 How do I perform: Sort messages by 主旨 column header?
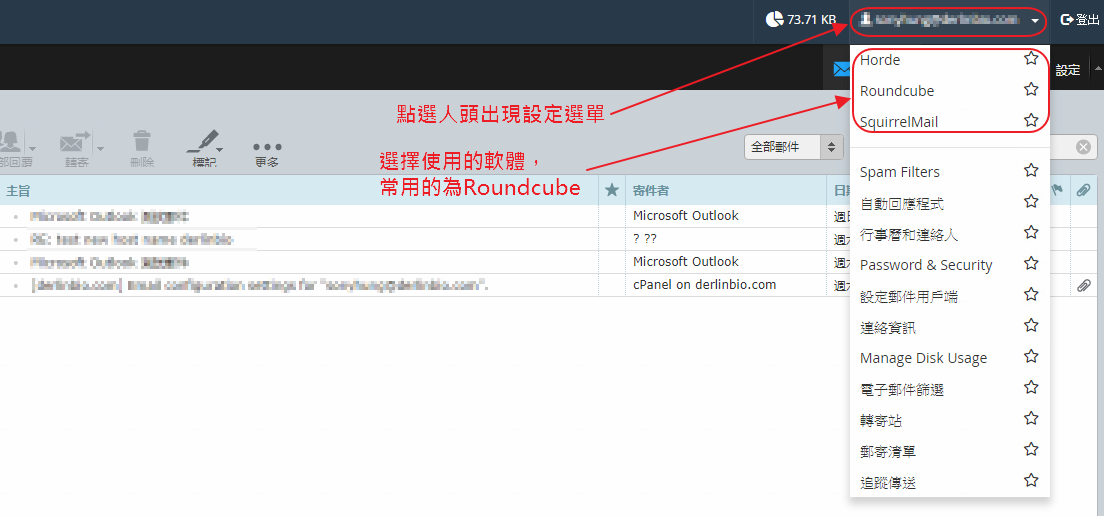18,191
